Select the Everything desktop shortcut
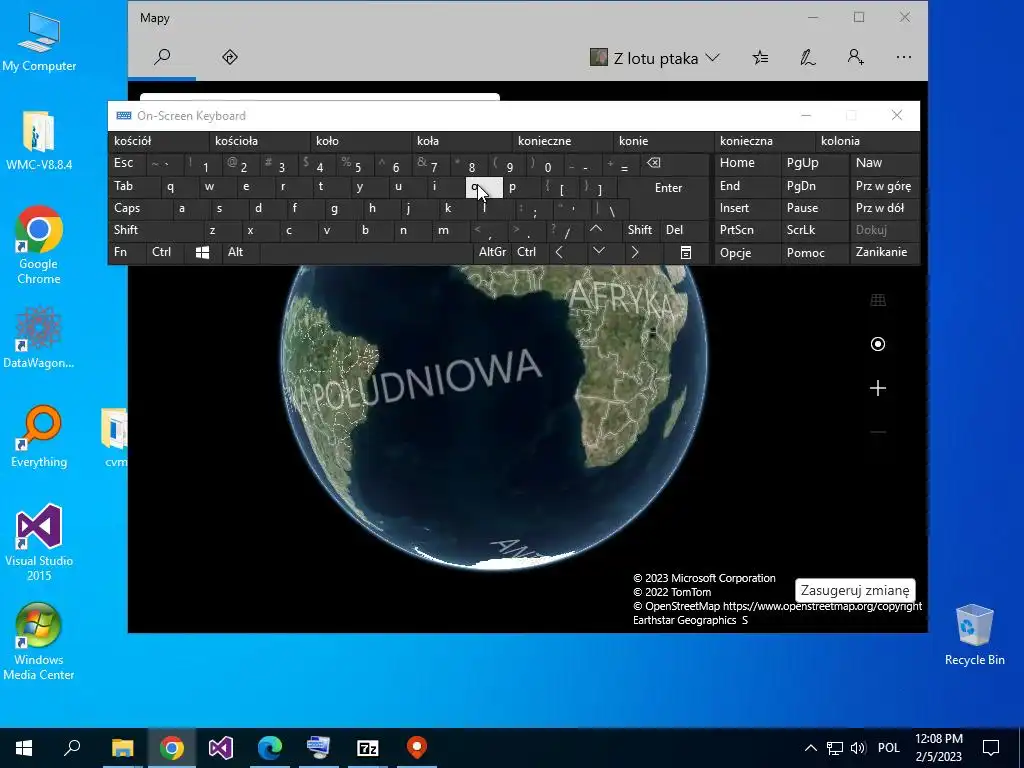Viewport: 1024px width, 768px height. tap(39, 436)
